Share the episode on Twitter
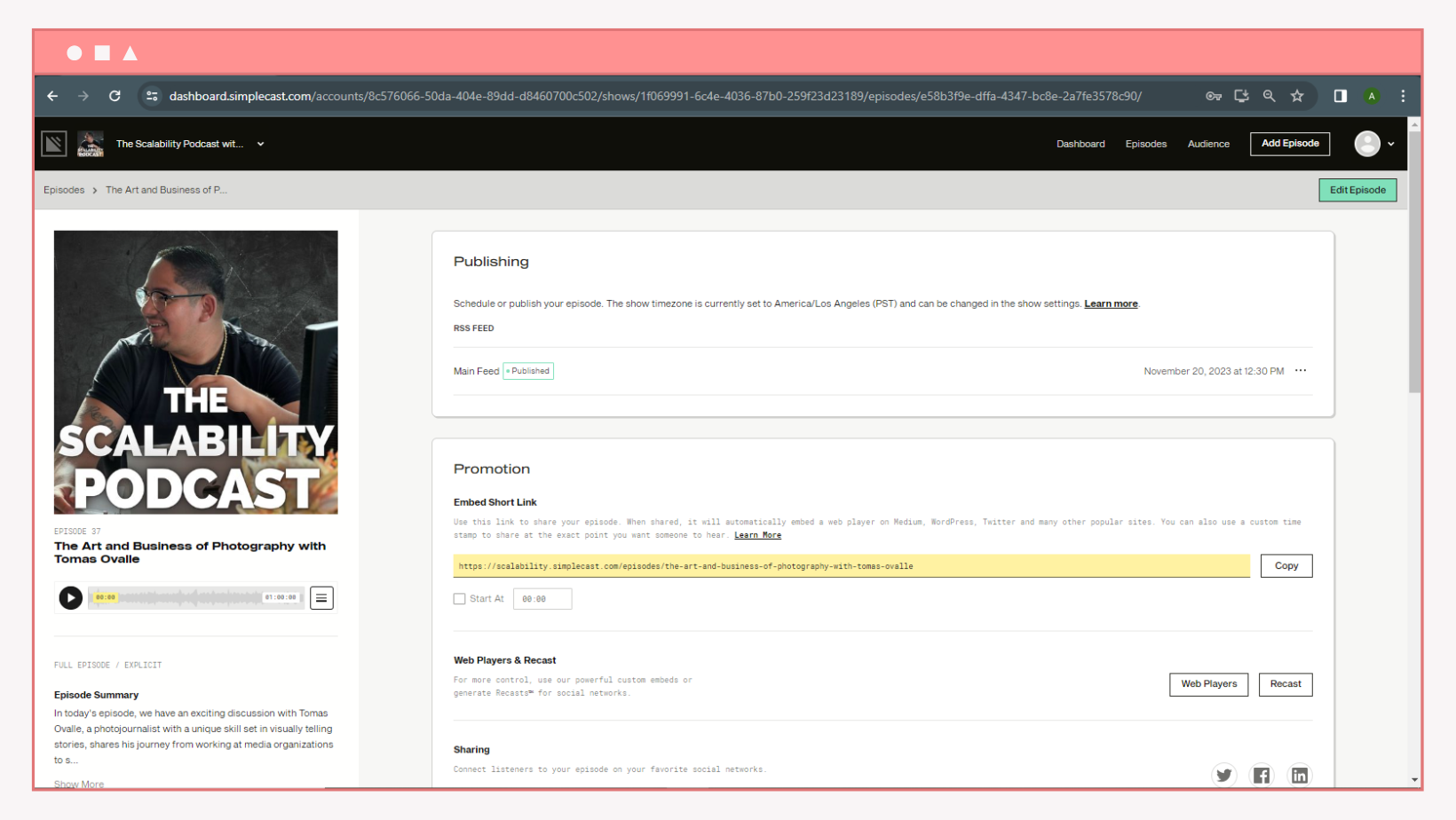This screenshot has height=820, width=1456. pyautogui.click(x=1224, y=776)
